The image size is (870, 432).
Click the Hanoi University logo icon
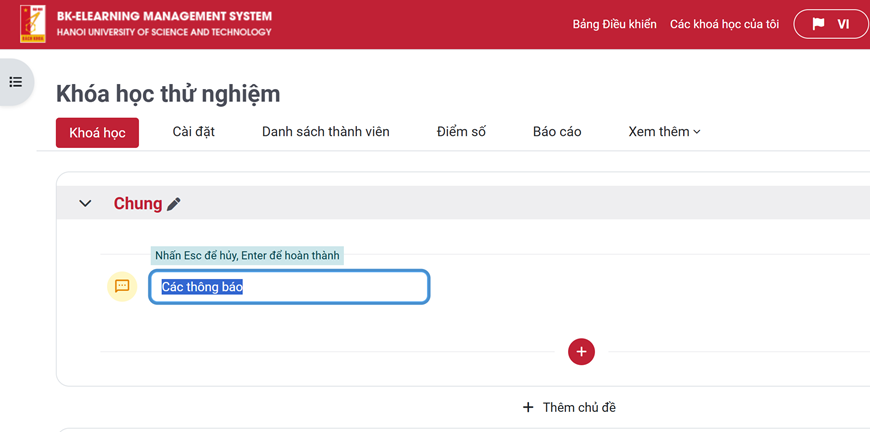pos(33,24)
